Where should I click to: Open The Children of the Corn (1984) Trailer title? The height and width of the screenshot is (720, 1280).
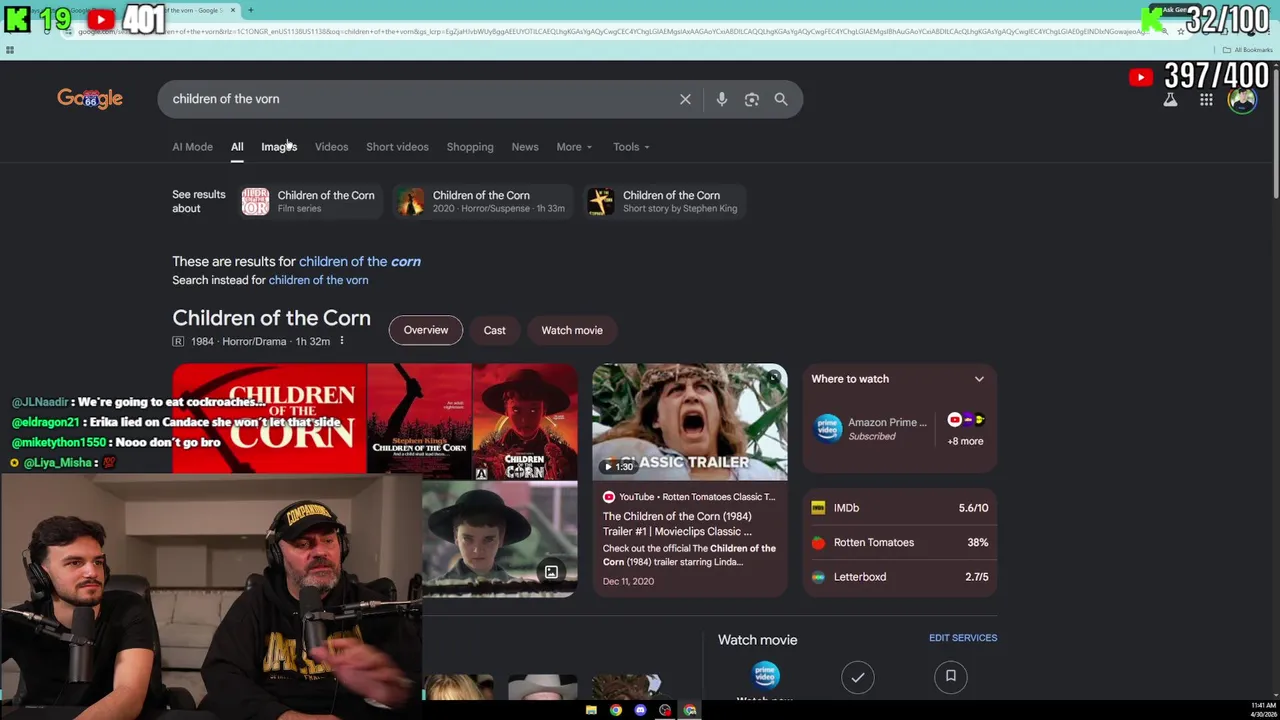[x=677, y=524]
